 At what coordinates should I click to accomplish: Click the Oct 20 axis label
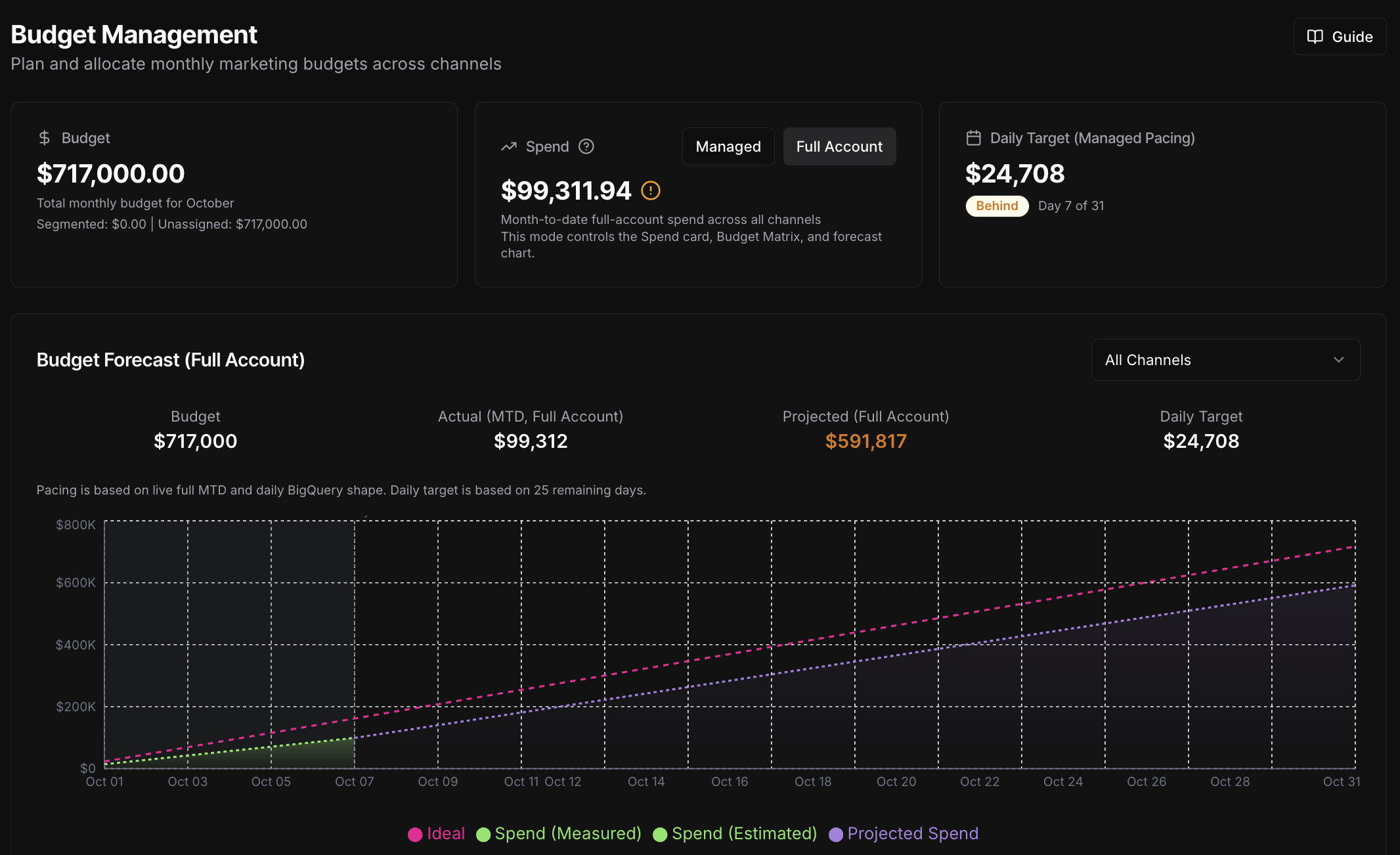[896, 781]
